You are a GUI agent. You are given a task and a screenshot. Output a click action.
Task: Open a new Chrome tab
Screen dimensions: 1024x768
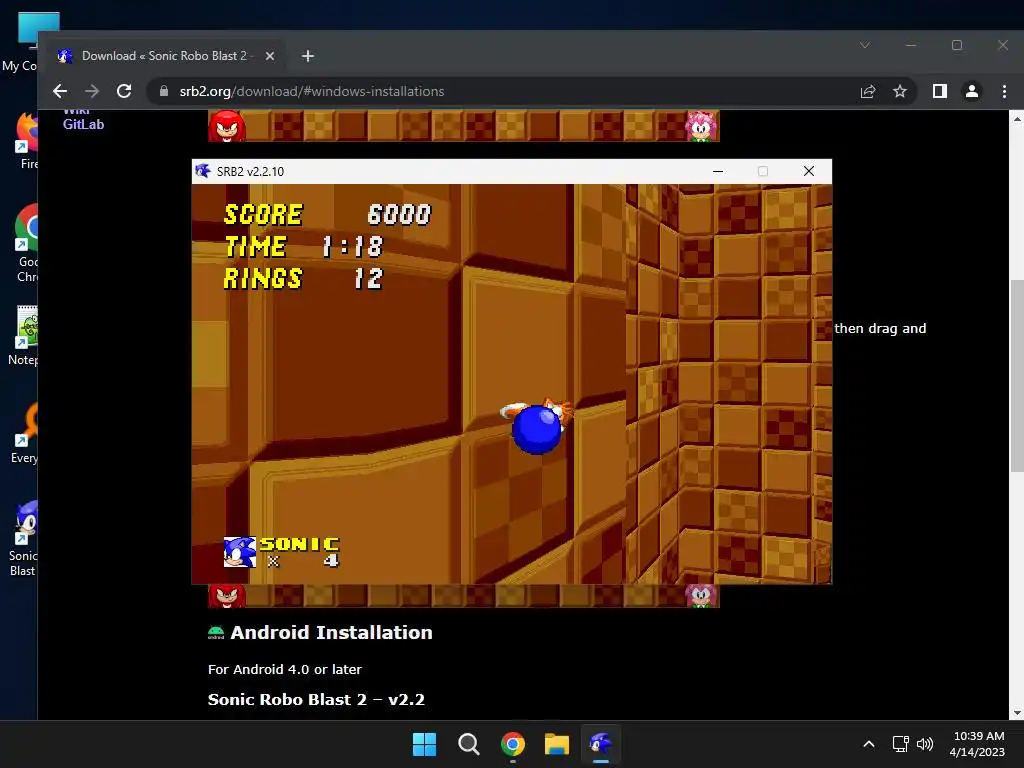pyautogui.click(x=308, y=56)
